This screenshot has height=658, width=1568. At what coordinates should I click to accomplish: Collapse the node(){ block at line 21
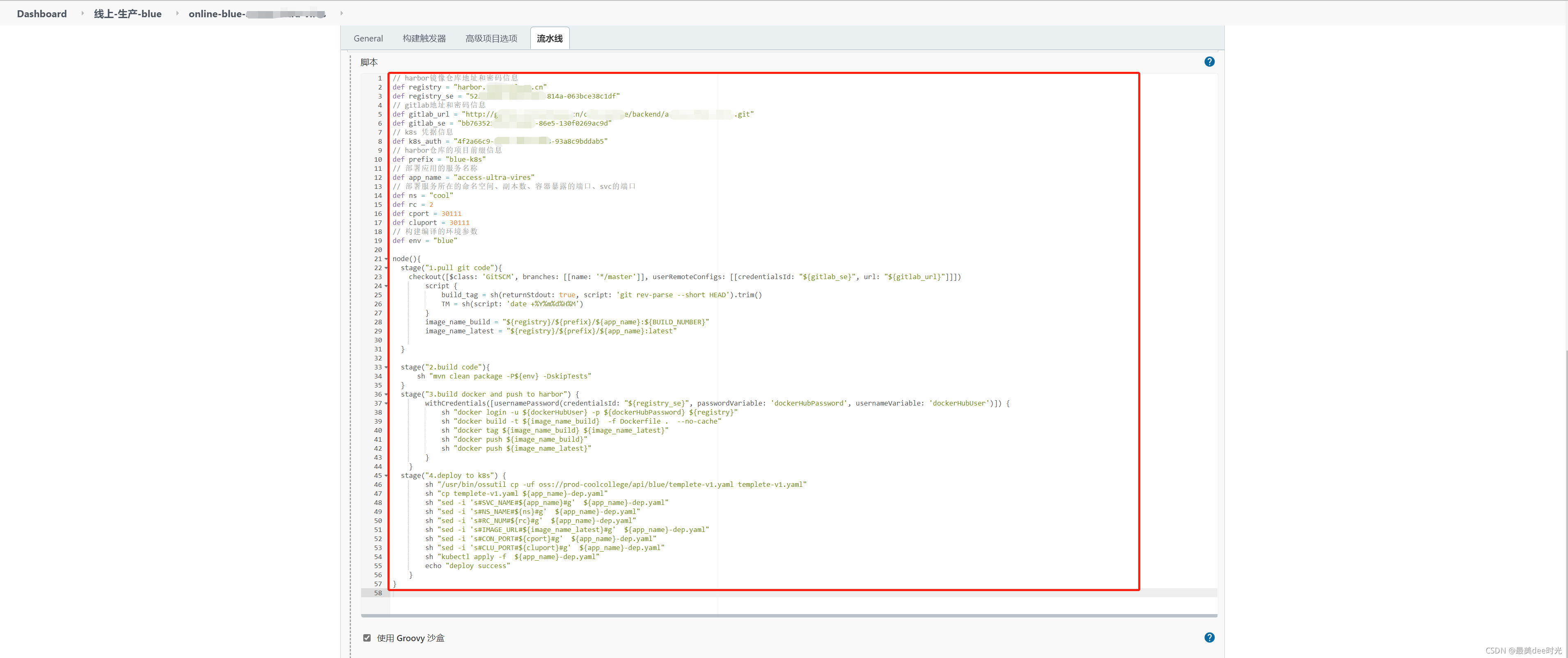click(x=387, y=259)
